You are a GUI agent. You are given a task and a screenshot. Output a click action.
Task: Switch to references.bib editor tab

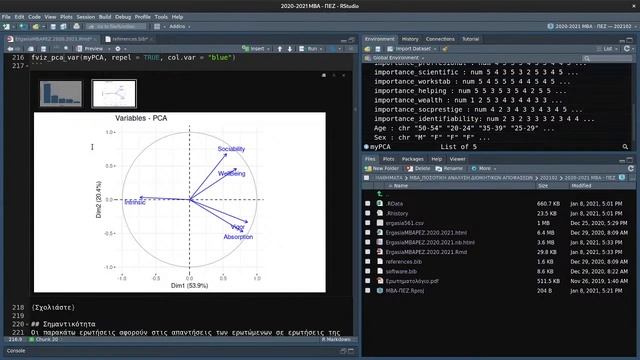(x=129, y=39)
